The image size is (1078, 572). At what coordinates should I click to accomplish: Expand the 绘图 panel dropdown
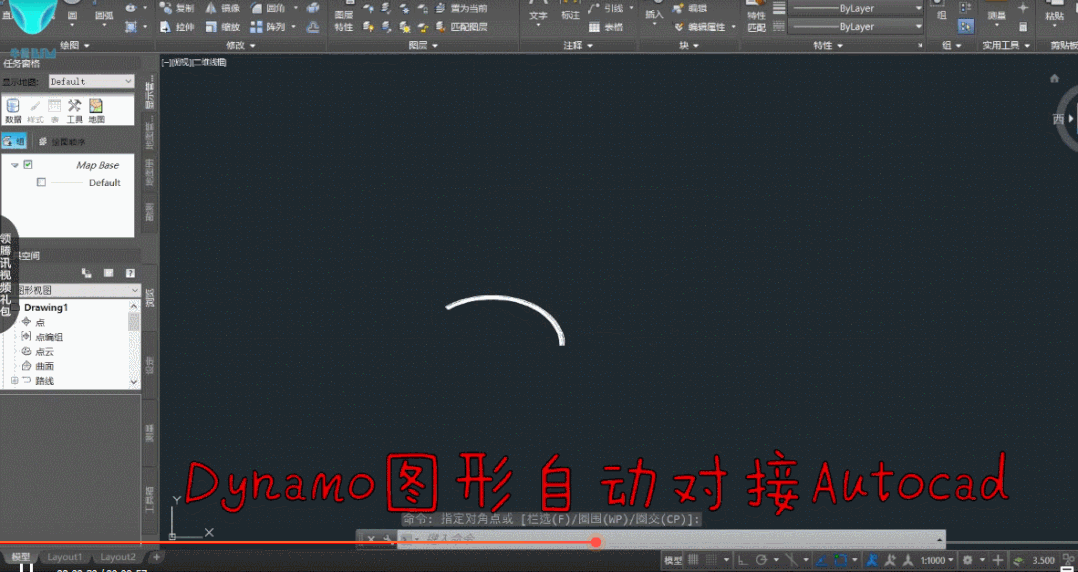point(77,45)
